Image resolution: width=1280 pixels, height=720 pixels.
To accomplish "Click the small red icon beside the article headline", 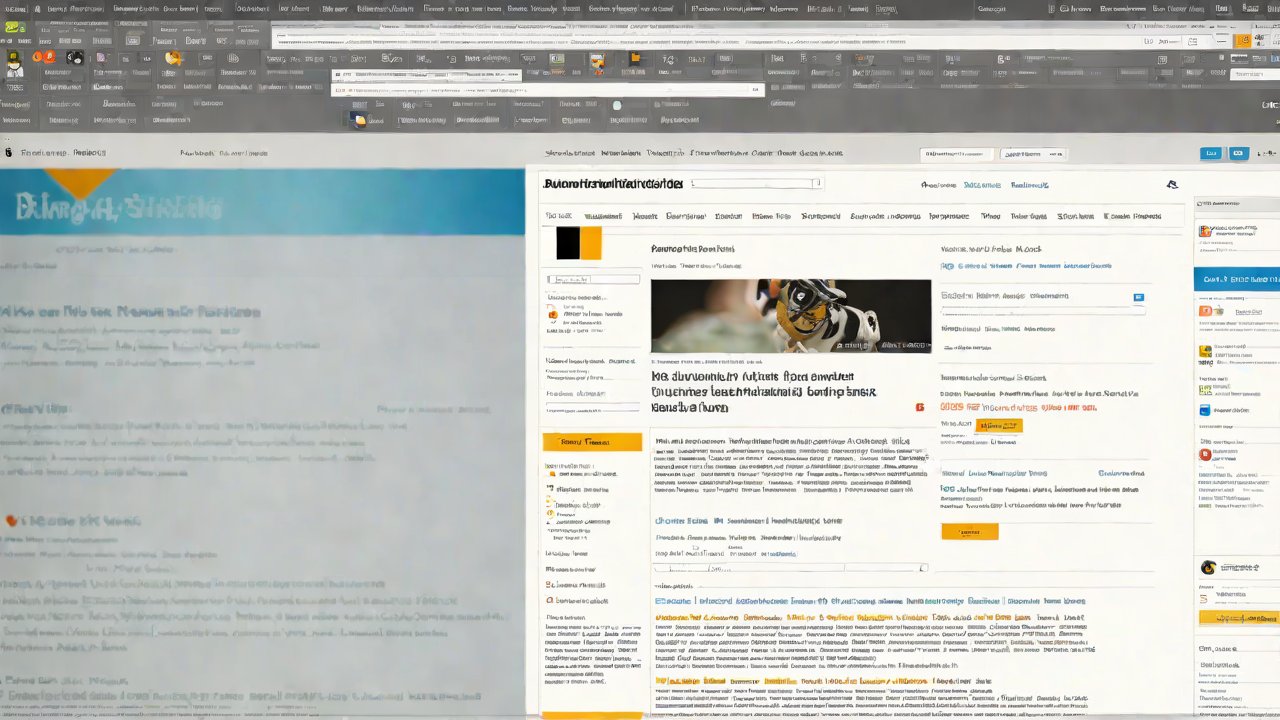I will pyautogui.click(x=919, y=407).
